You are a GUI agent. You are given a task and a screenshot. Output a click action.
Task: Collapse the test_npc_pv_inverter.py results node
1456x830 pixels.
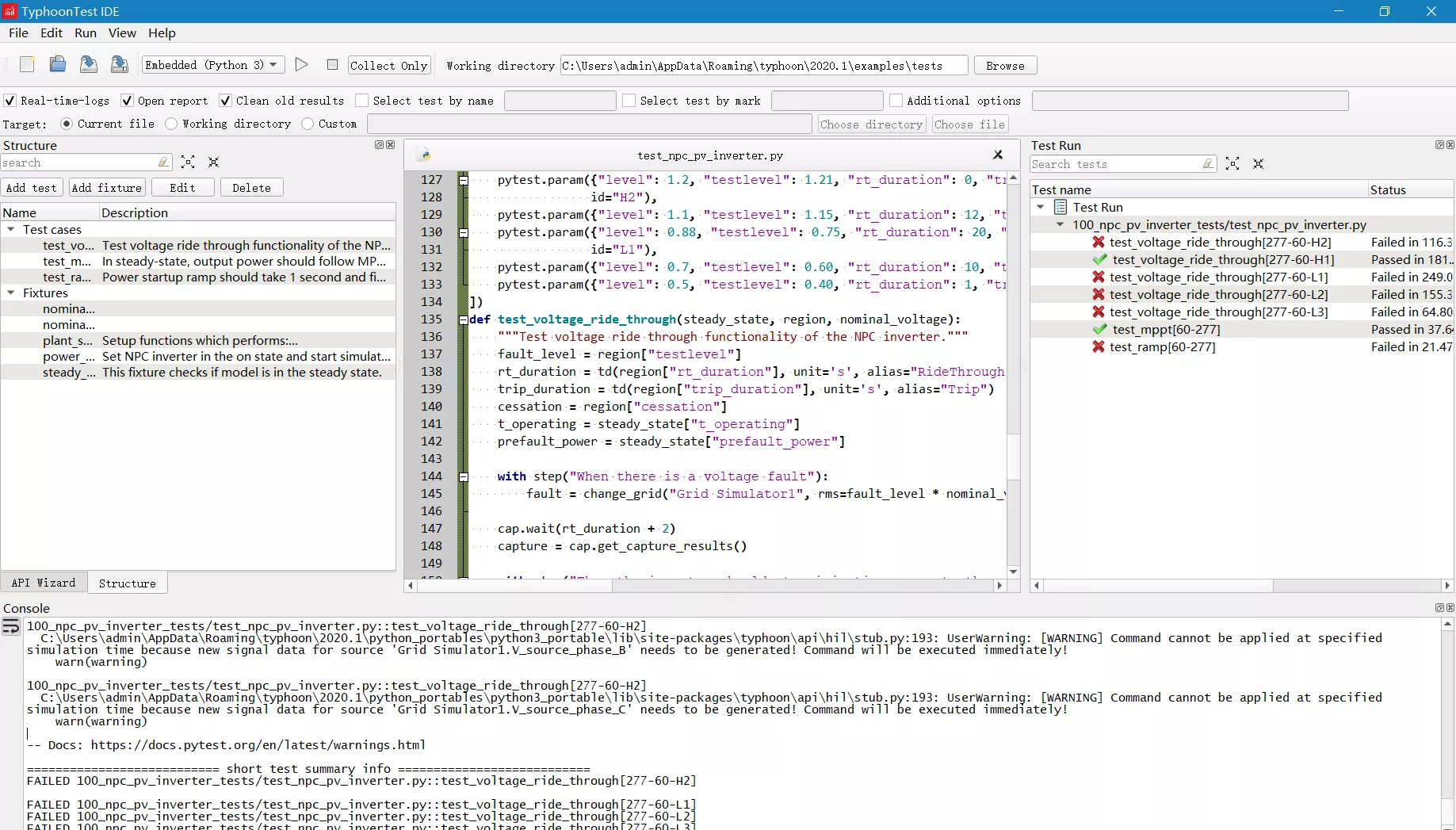click(1060, 224)
